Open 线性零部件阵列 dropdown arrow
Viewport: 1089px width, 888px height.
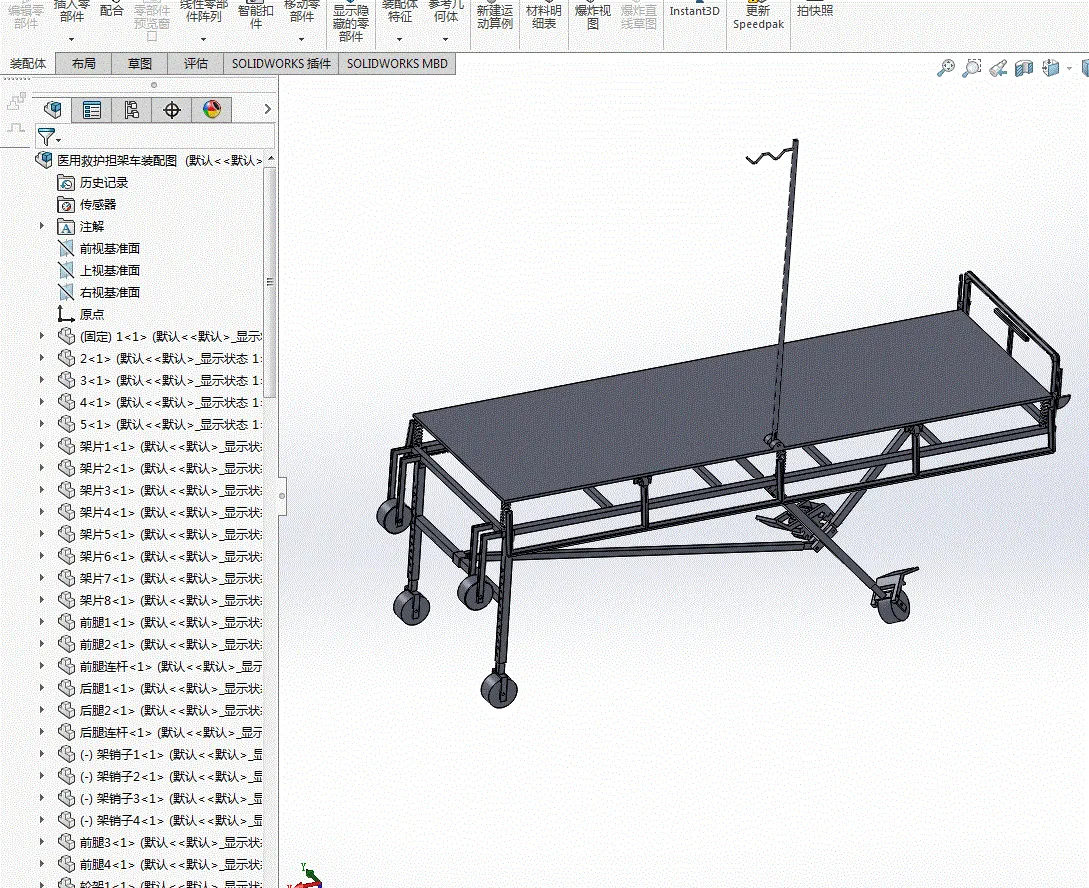tap(203, 40)
